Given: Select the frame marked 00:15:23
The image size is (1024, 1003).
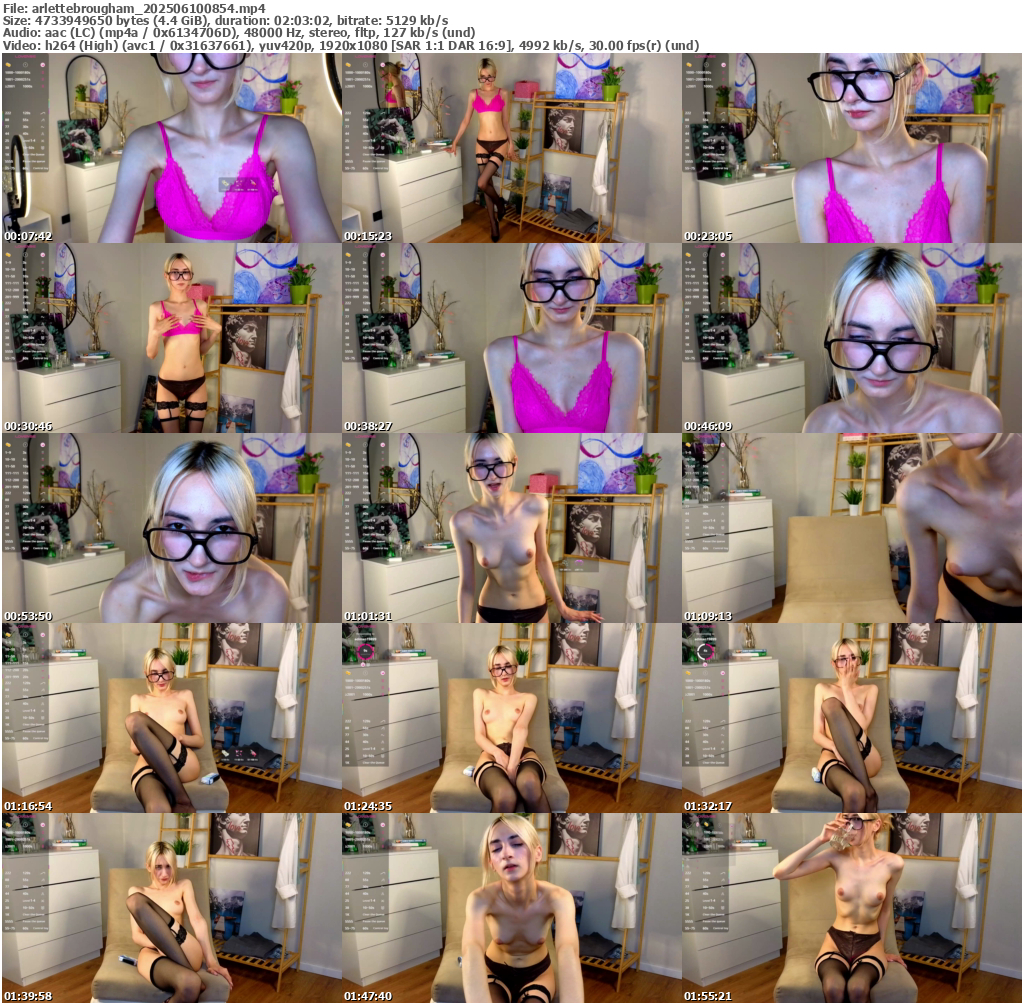Looking at the screenshot, I should [511, 148].
